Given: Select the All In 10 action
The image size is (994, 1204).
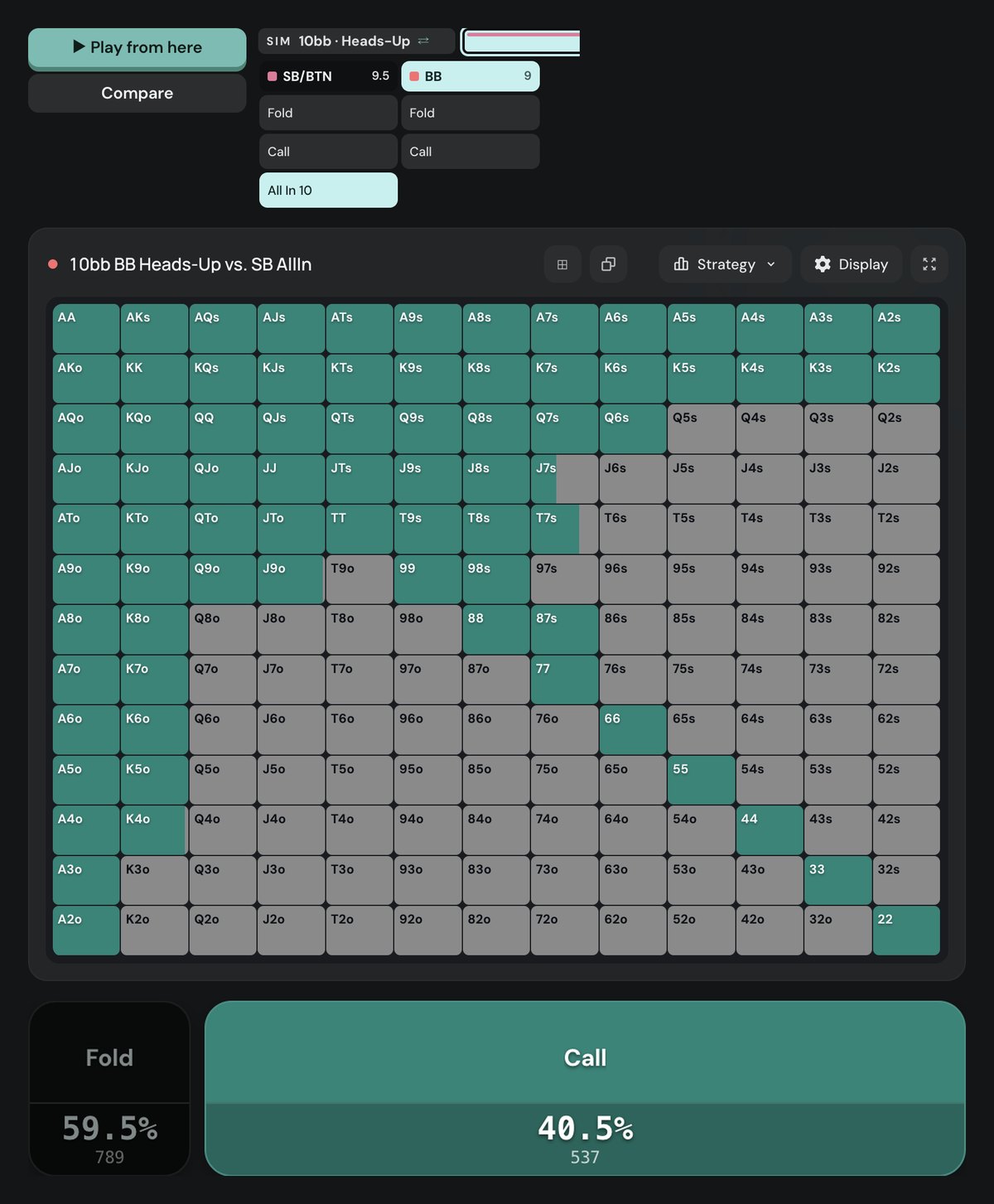Looking at the screenshot, I should pyautogui.click(x=328, y=190).
